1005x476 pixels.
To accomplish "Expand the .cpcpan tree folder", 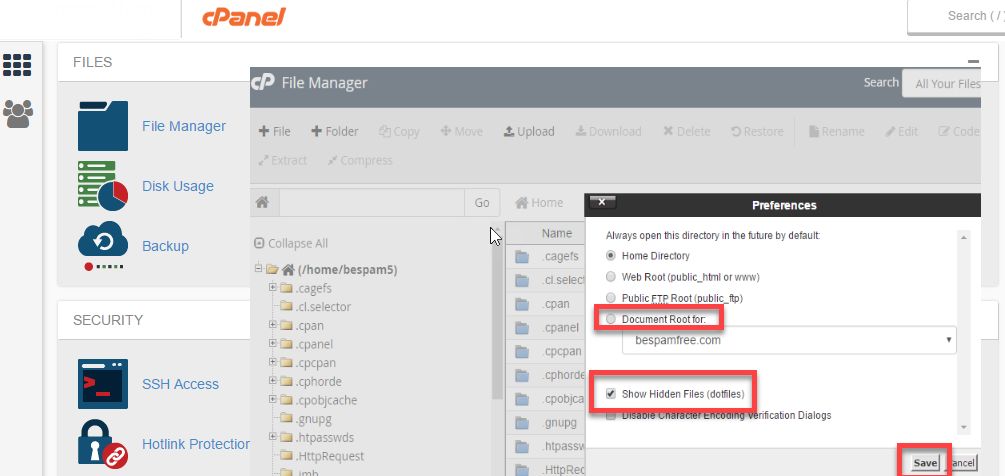I will pyautogui.click(x=272, y=362).
